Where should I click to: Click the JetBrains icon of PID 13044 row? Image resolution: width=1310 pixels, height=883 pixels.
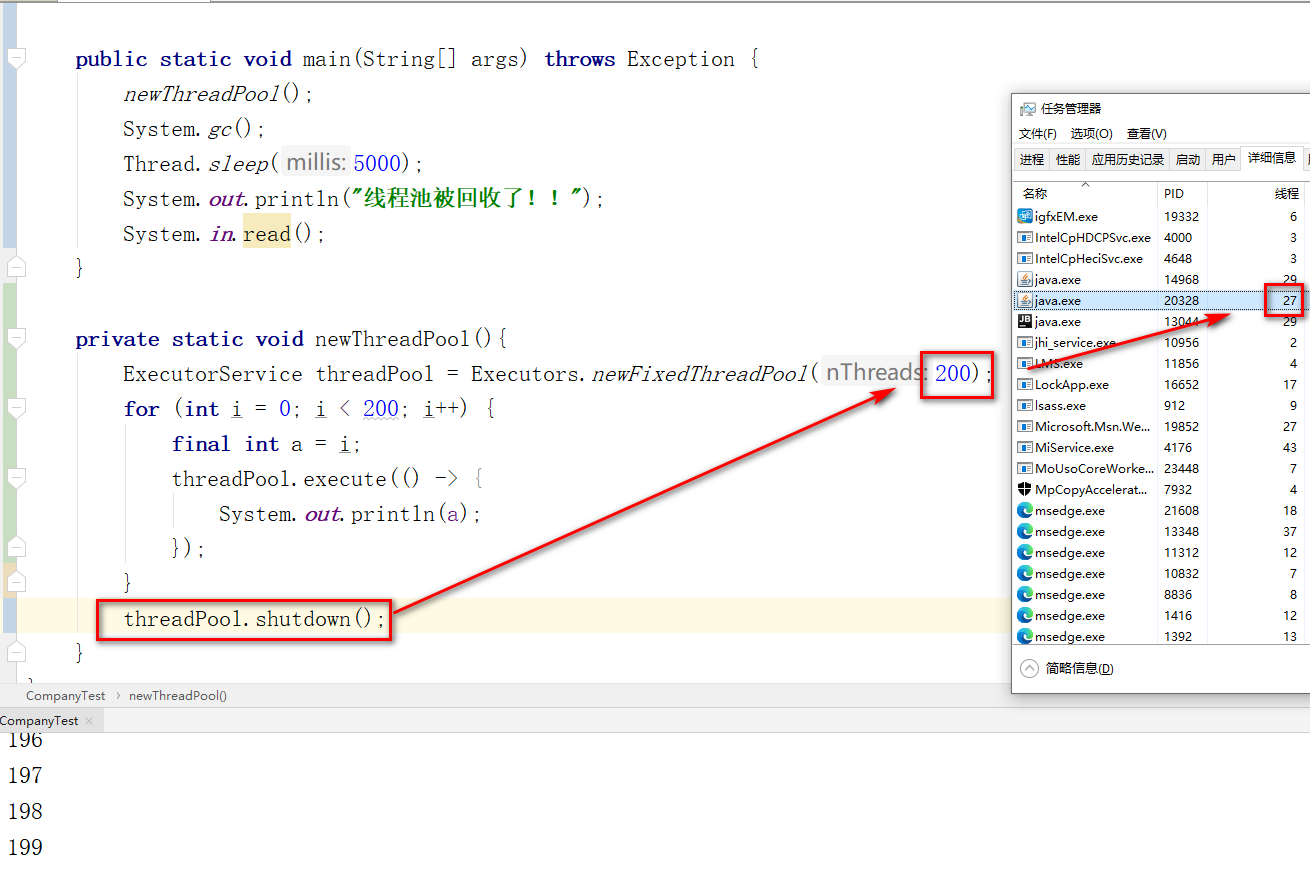tap(1024, 321)
